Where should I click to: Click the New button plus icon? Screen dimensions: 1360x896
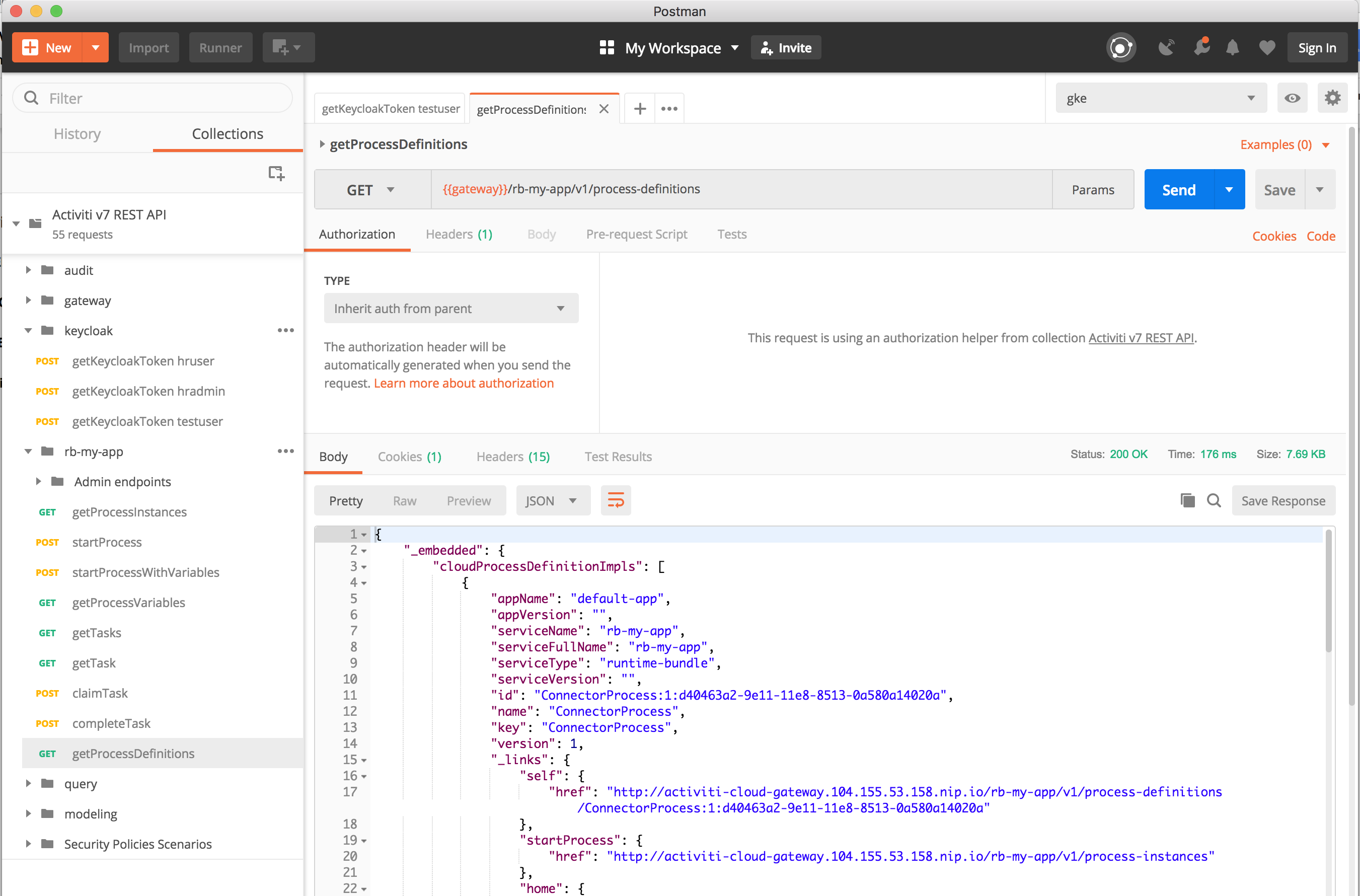(30, 47)
